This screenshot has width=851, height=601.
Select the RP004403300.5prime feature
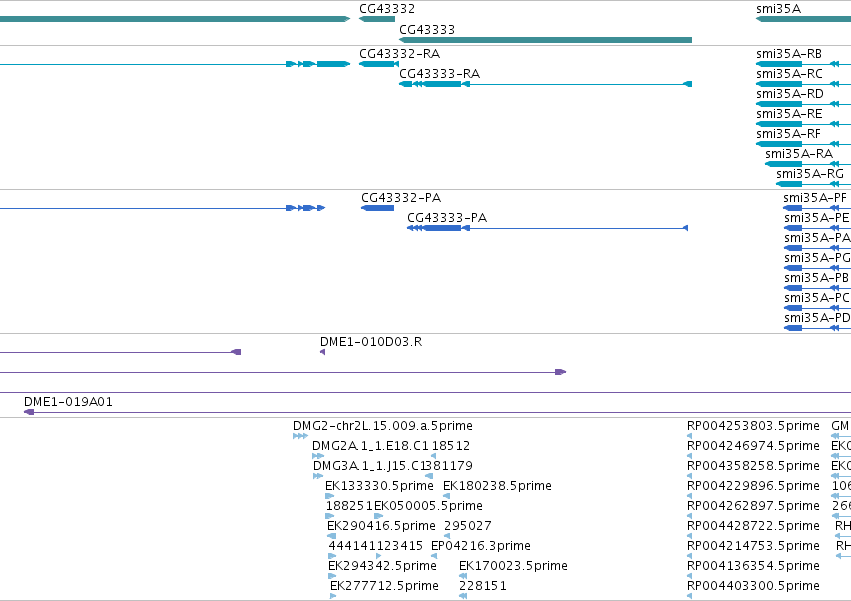tap(689, 596)
